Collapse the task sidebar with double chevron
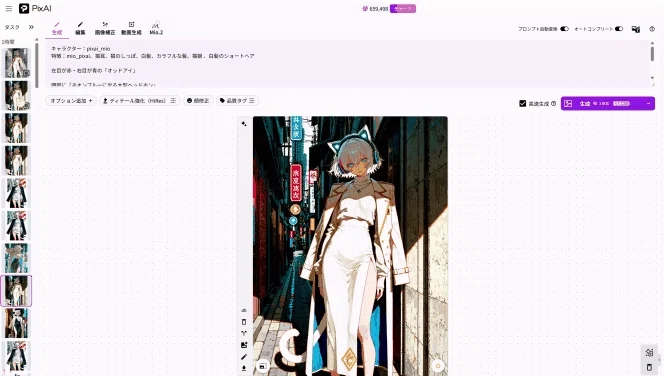664x376 pixels. (x=31, y=27)
